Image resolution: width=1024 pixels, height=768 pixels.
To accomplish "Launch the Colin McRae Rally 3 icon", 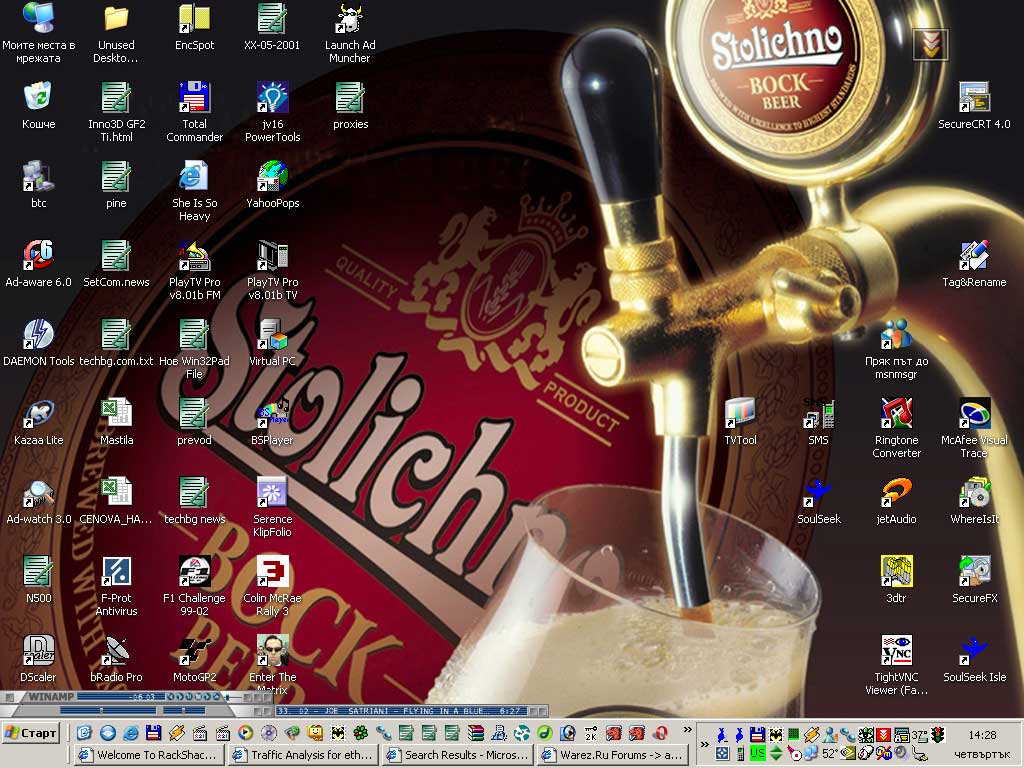I will tap(272, 572).
